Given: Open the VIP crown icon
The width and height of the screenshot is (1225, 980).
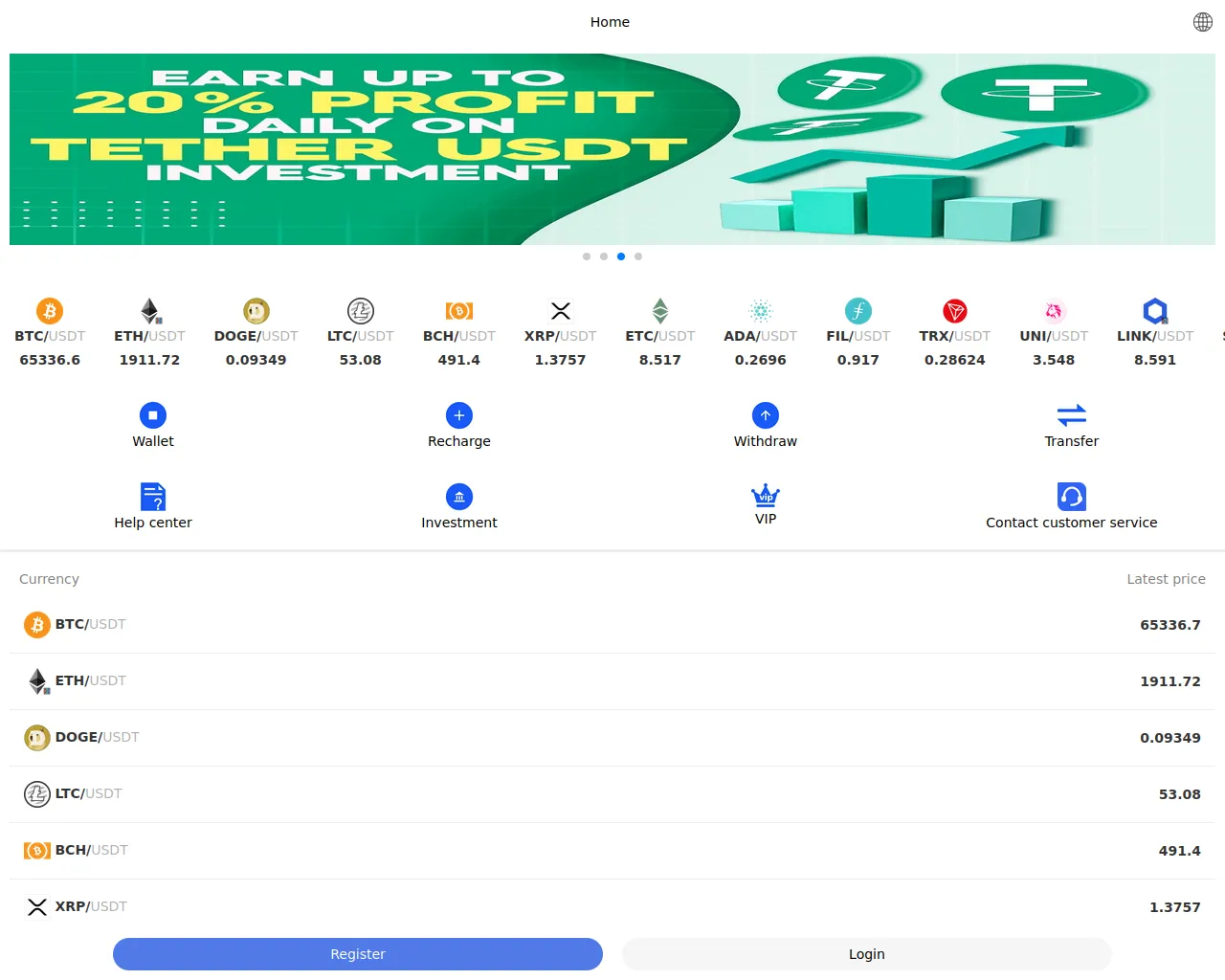Looking at the screenshot, I should pos(766,495).
